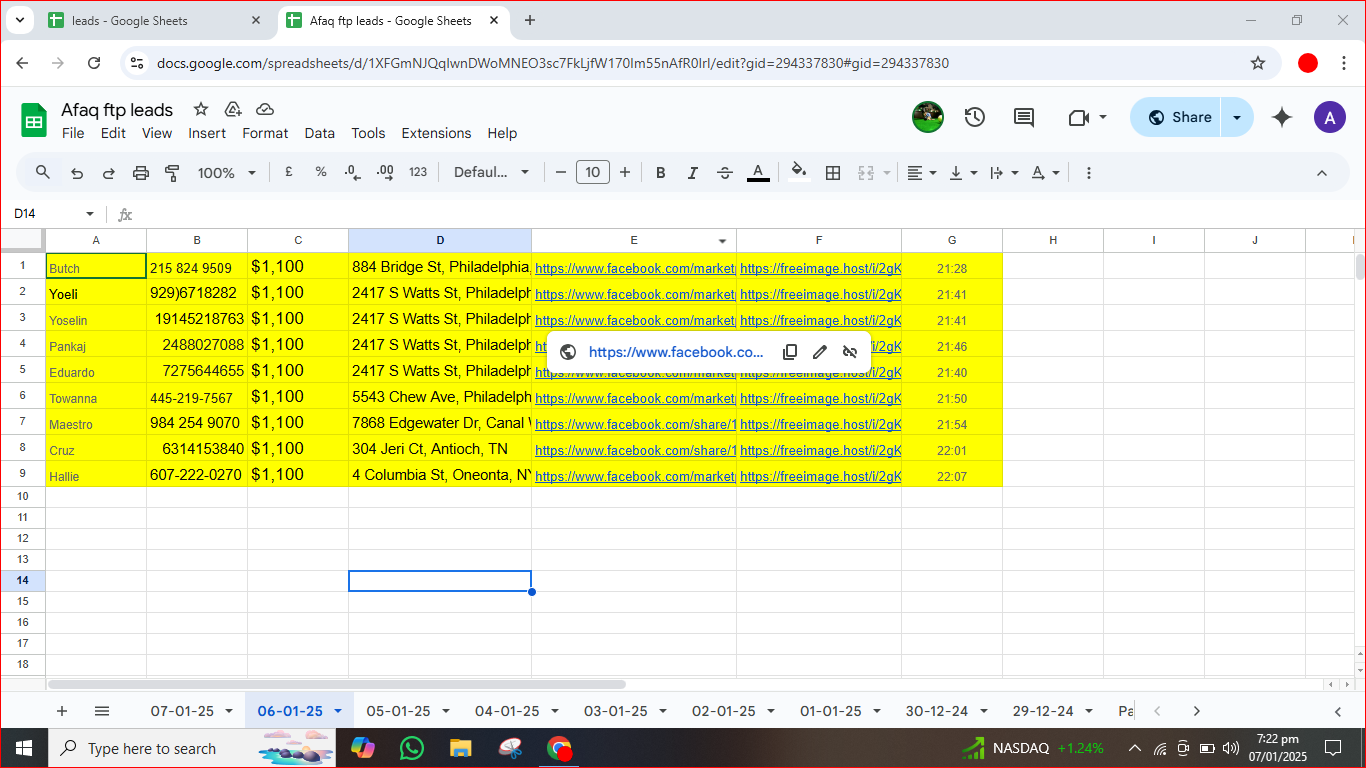Screen dimensions: 1366x768
Task: Select column D header
Action: pyautogui.click(x=440, y=240)
